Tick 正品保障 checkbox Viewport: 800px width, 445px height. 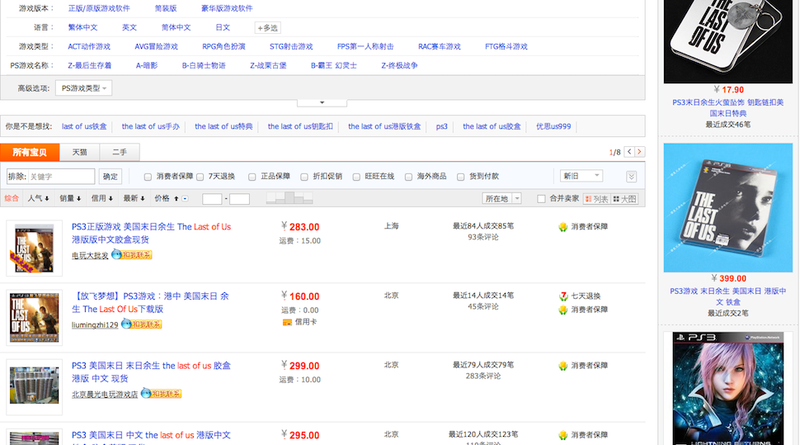pyautogui.click(x=252, y=177)
